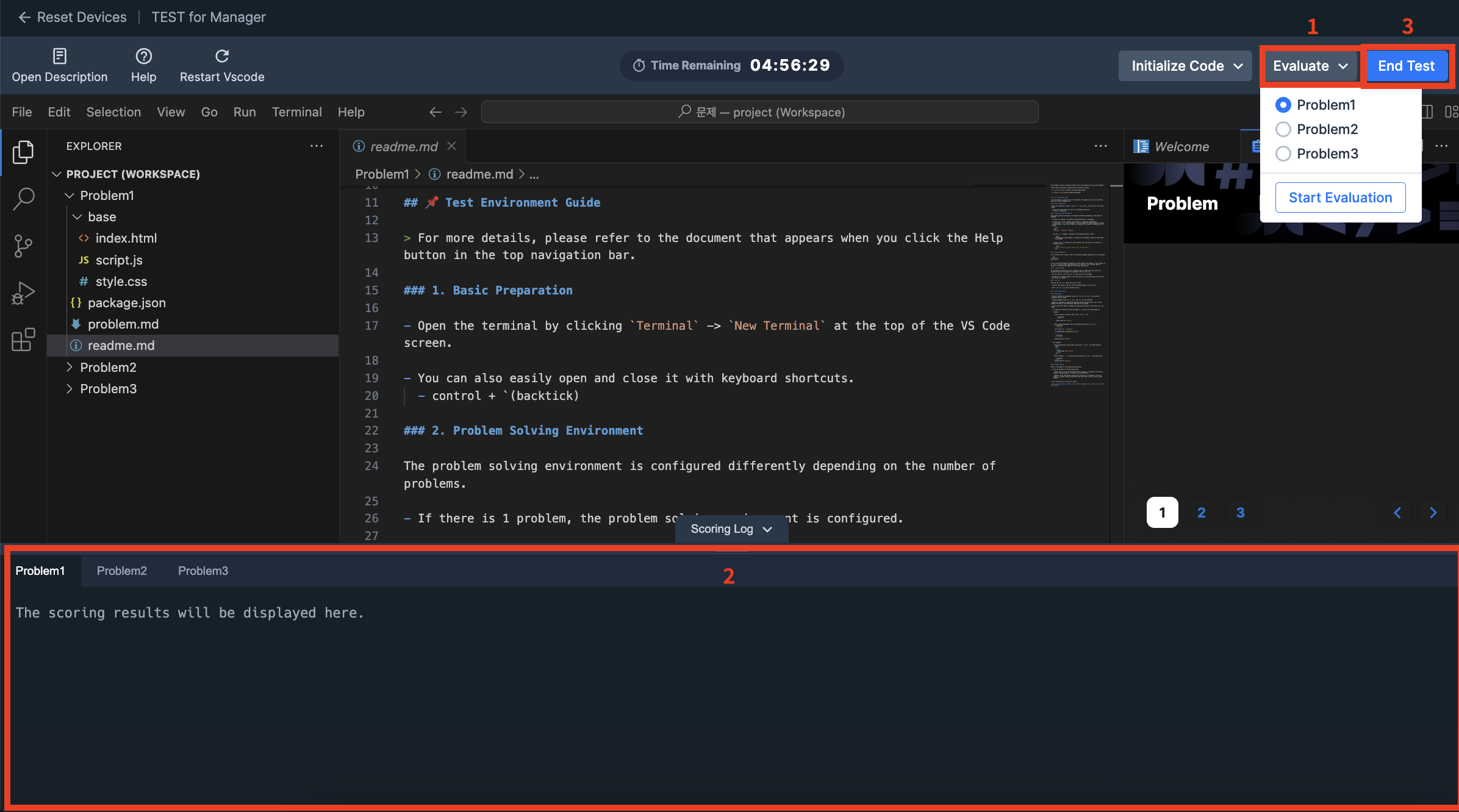Click the Start Evaluation button
This screenshot has height=812, width=1459.
pyautogui.click(x=1340, y=198)
